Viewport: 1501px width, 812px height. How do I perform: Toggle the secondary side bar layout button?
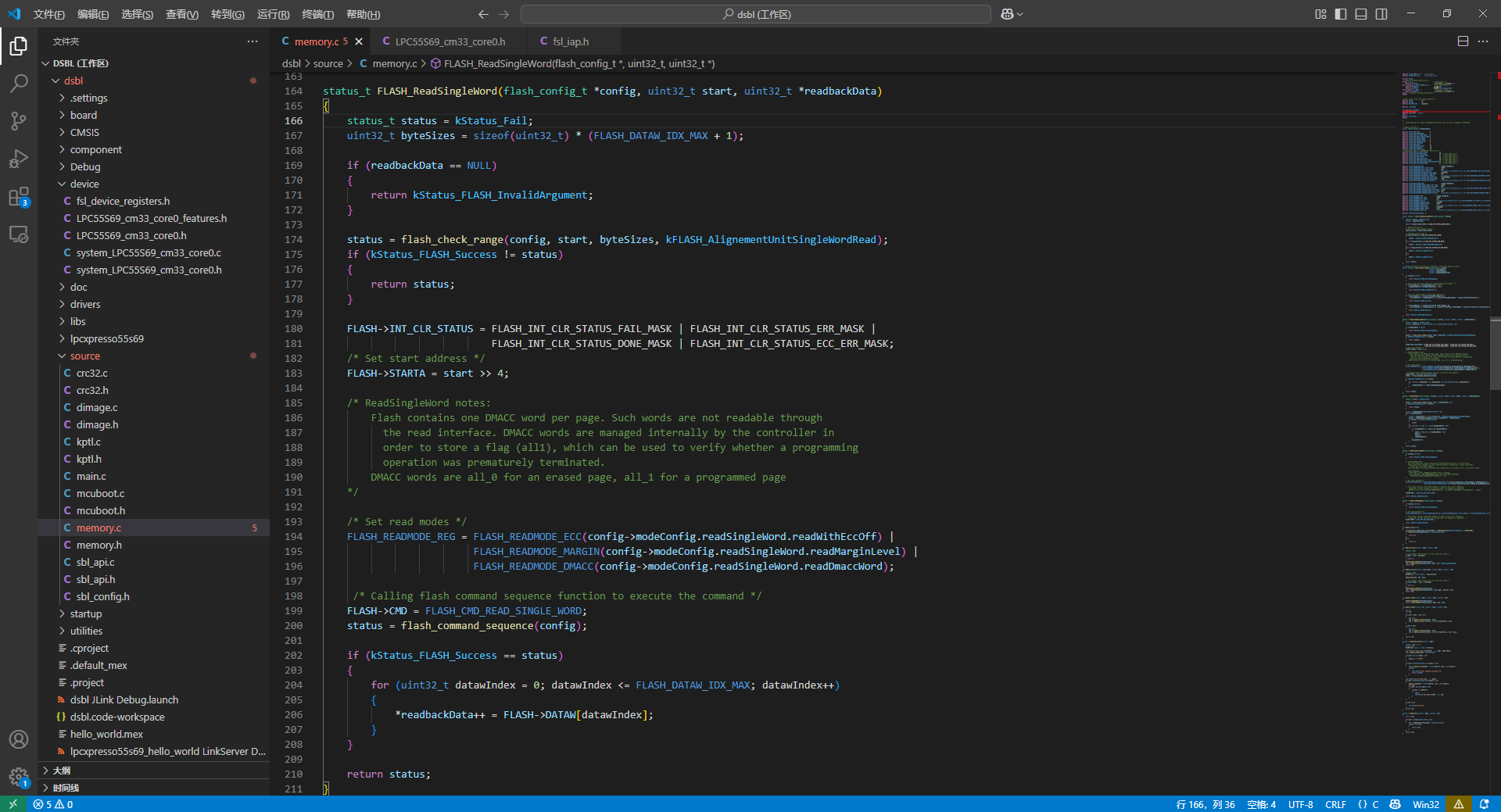point(1381,14)
